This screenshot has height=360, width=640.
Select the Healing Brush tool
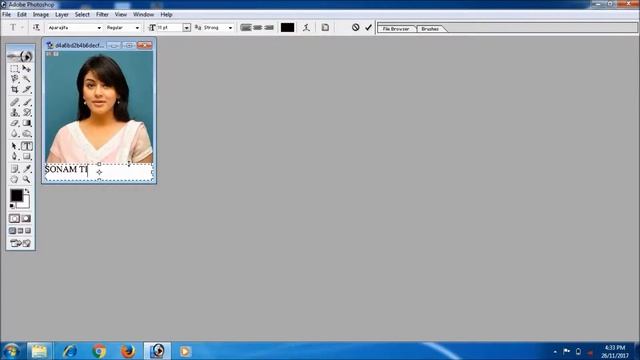(15, 102)
